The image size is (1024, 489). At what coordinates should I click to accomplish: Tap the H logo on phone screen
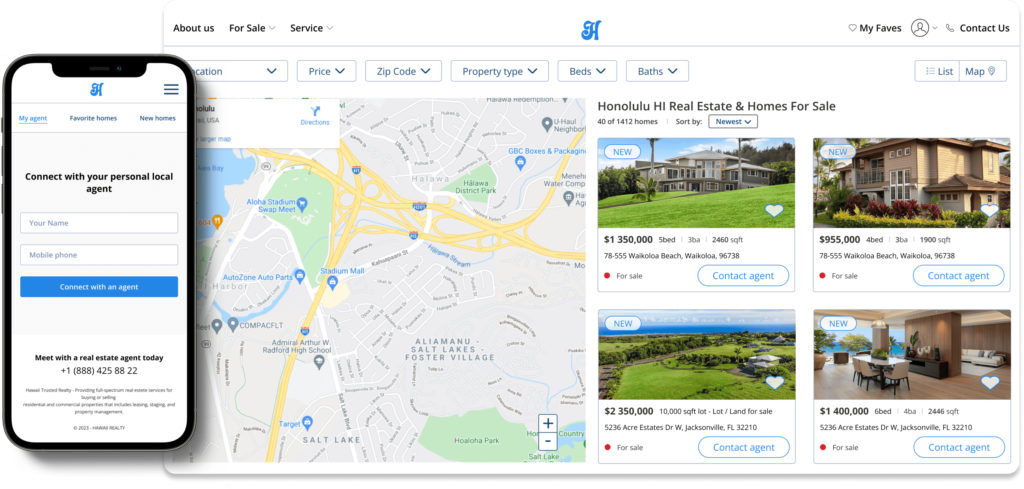97,89
